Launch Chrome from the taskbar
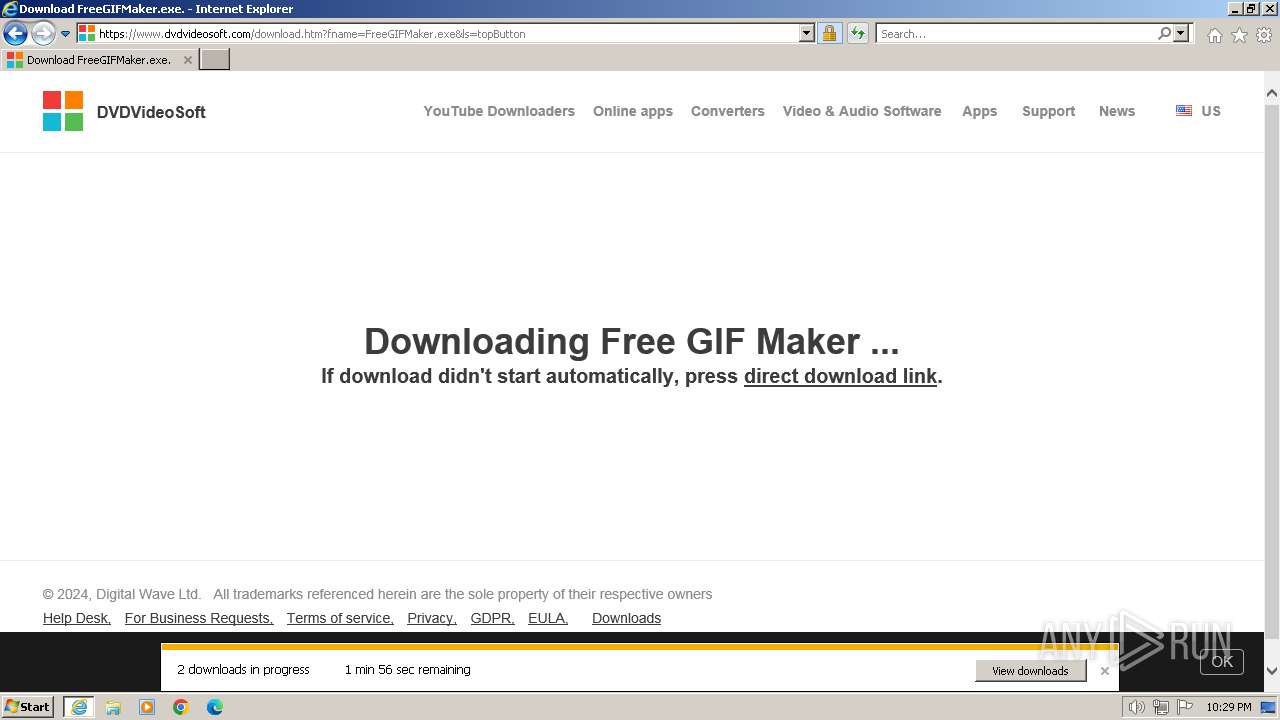Image resolution: width=1280 pixels, height=720 pixels. 181,707
